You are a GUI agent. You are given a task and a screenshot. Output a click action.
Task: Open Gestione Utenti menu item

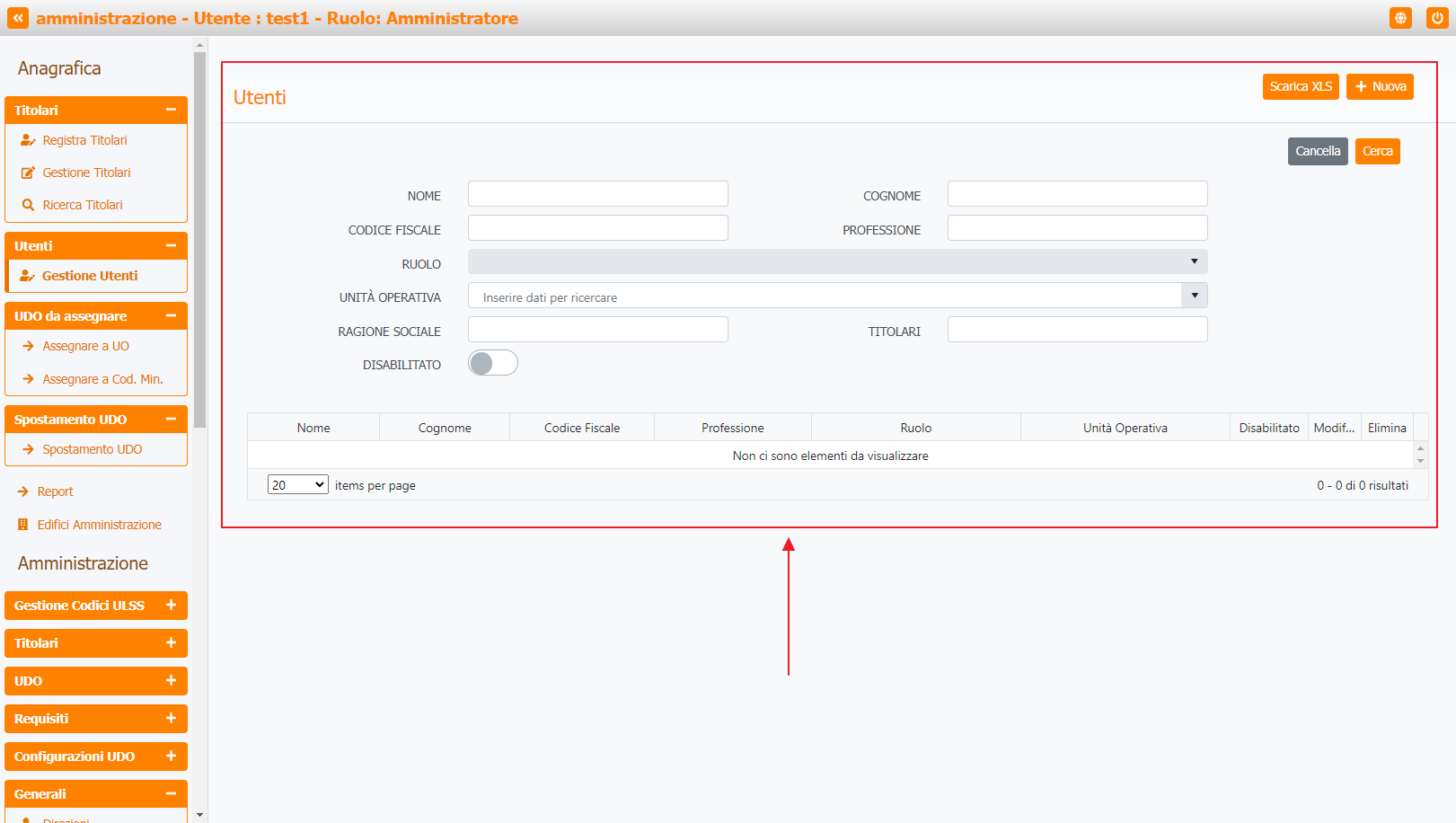pyautogui.click(x=90, y=276)
